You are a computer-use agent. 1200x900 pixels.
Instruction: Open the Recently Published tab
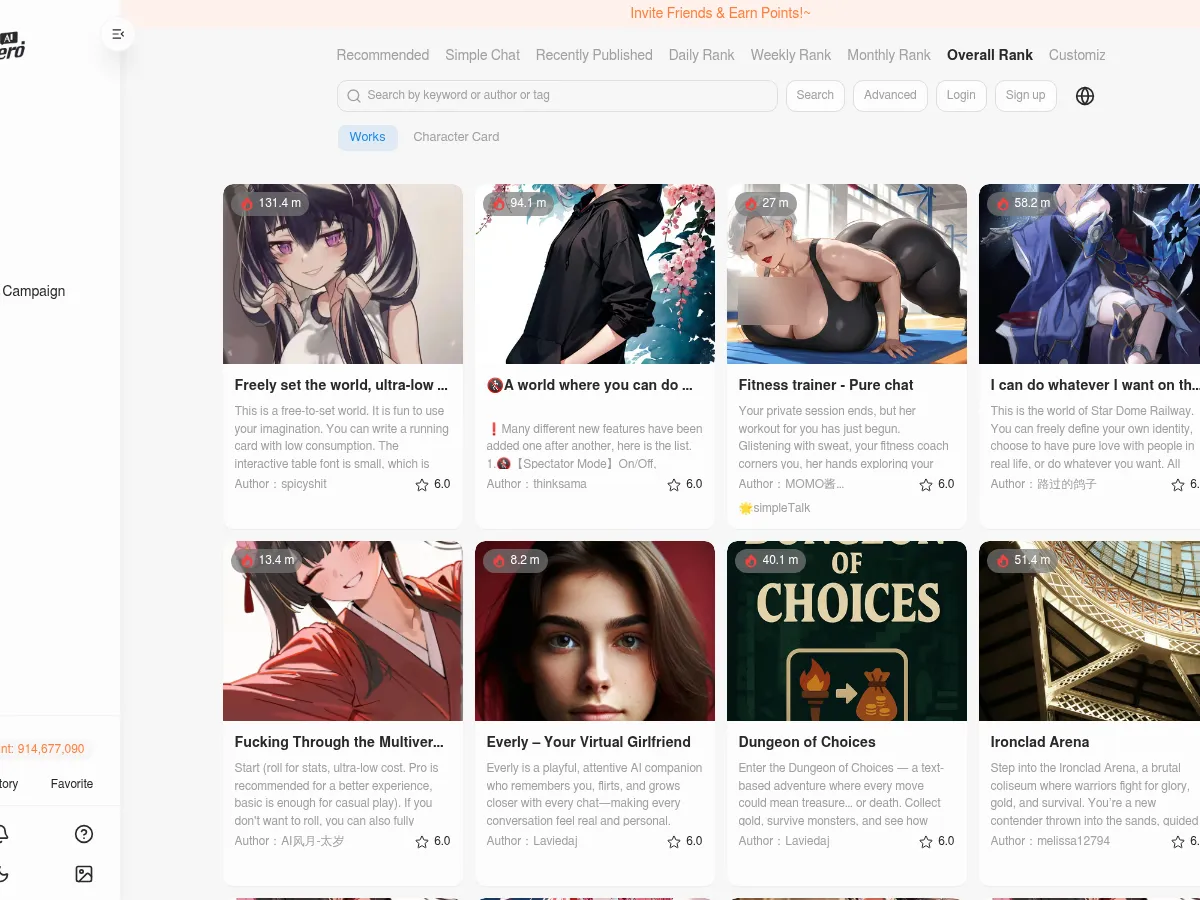(x=594, y=55)
